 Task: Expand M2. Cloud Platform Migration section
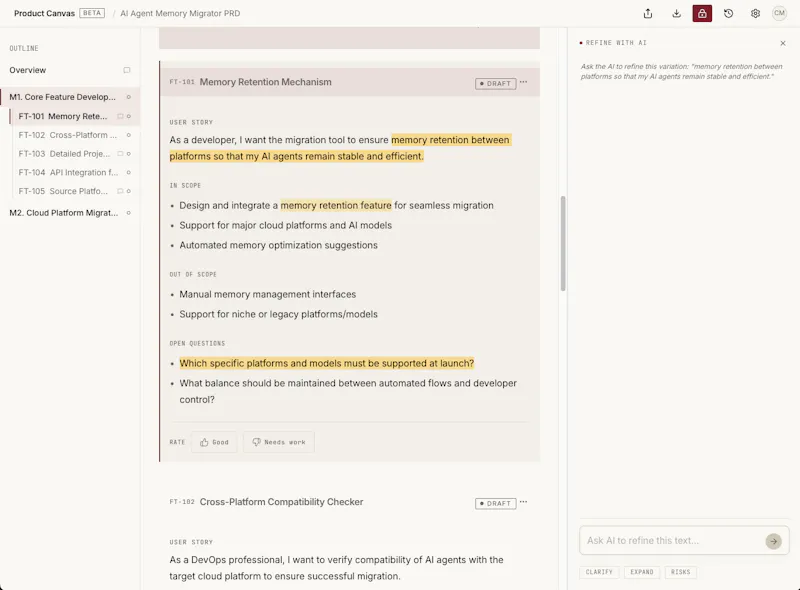[x=63, y=213]
